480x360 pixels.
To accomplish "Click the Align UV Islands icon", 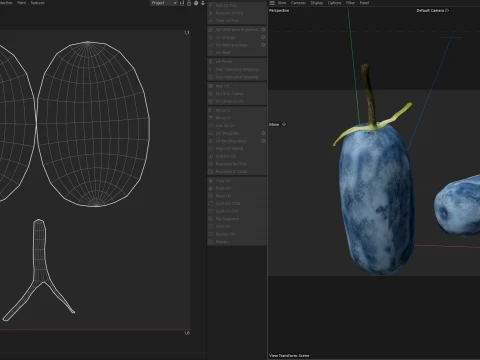I will coord(210,149).
